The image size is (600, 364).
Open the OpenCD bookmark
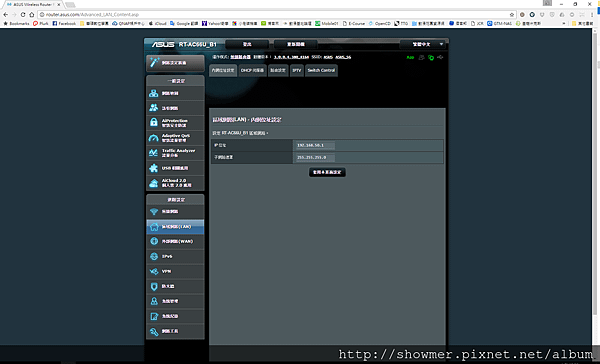pos(380,23)
